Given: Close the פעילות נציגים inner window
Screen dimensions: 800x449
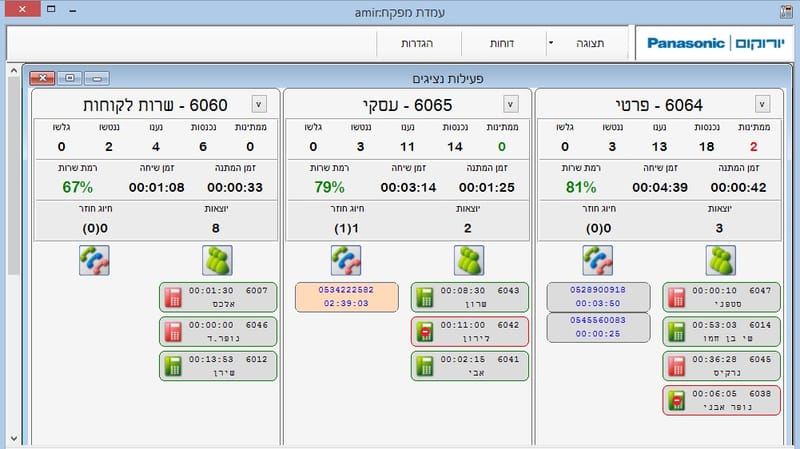Looking at the screenshot, I should pyautogui.click(x=42, y=78).
